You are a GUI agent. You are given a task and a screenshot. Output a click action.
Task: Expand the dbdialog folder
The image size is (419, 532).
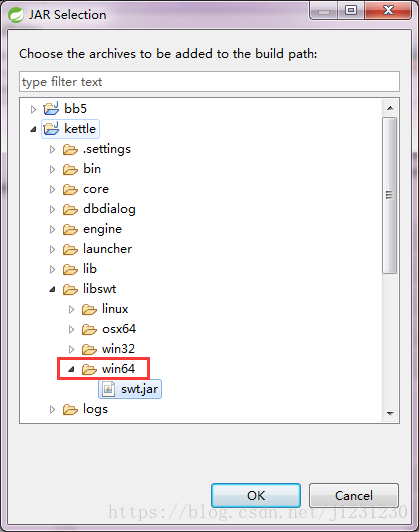pyautogui.click(x=52, y=209)
